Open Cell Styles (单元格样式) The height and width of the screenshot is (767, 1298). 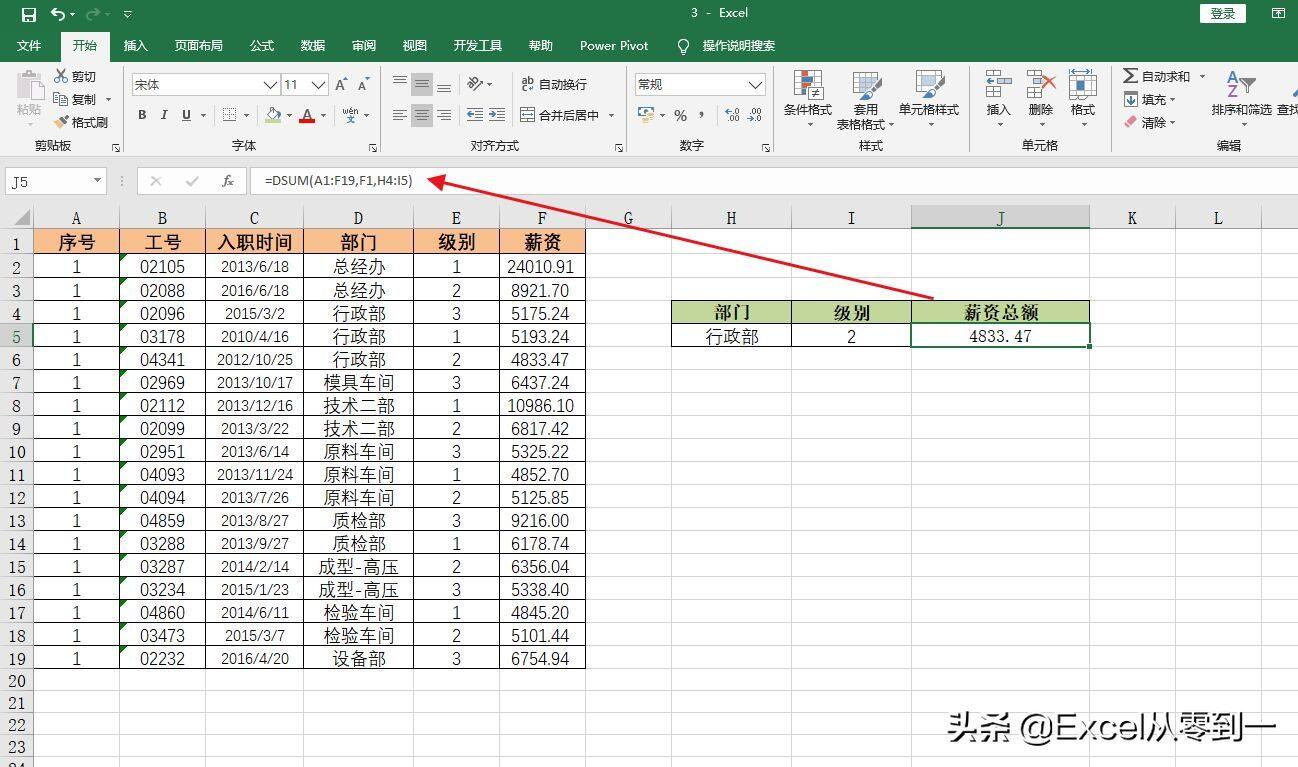click(x=929, y=96)
